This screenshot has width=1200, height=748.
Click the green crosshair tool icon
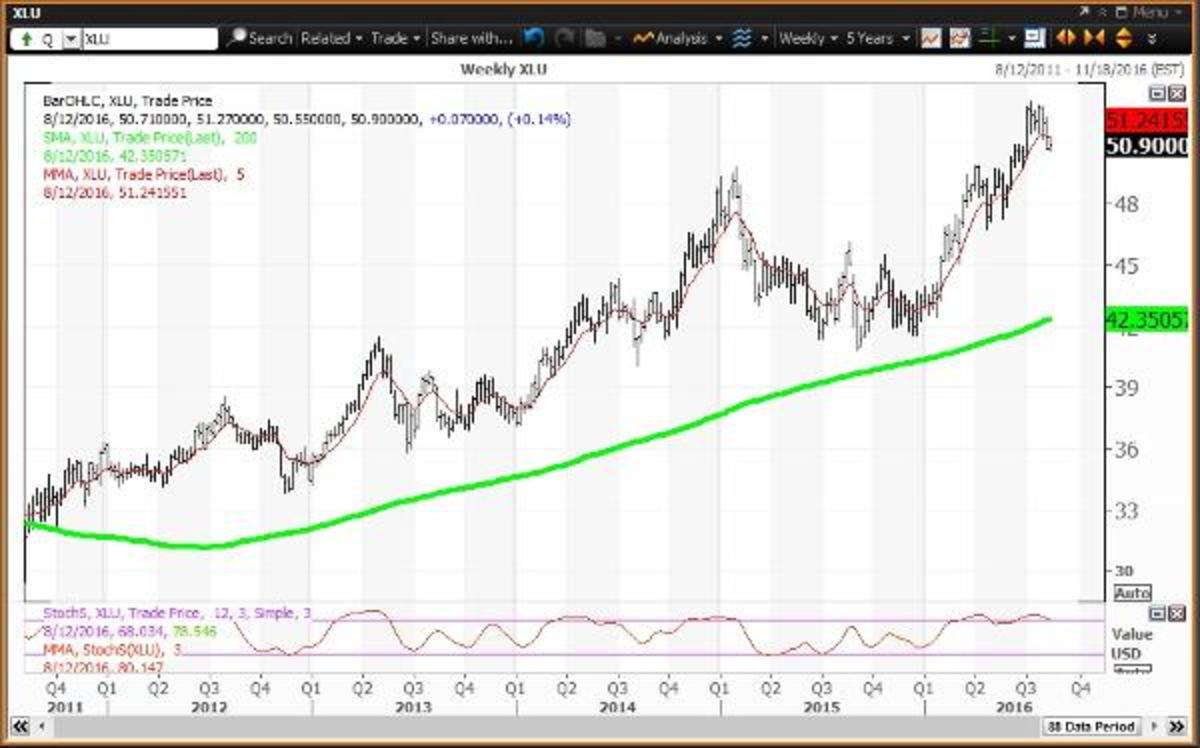[x=991, y=39]
